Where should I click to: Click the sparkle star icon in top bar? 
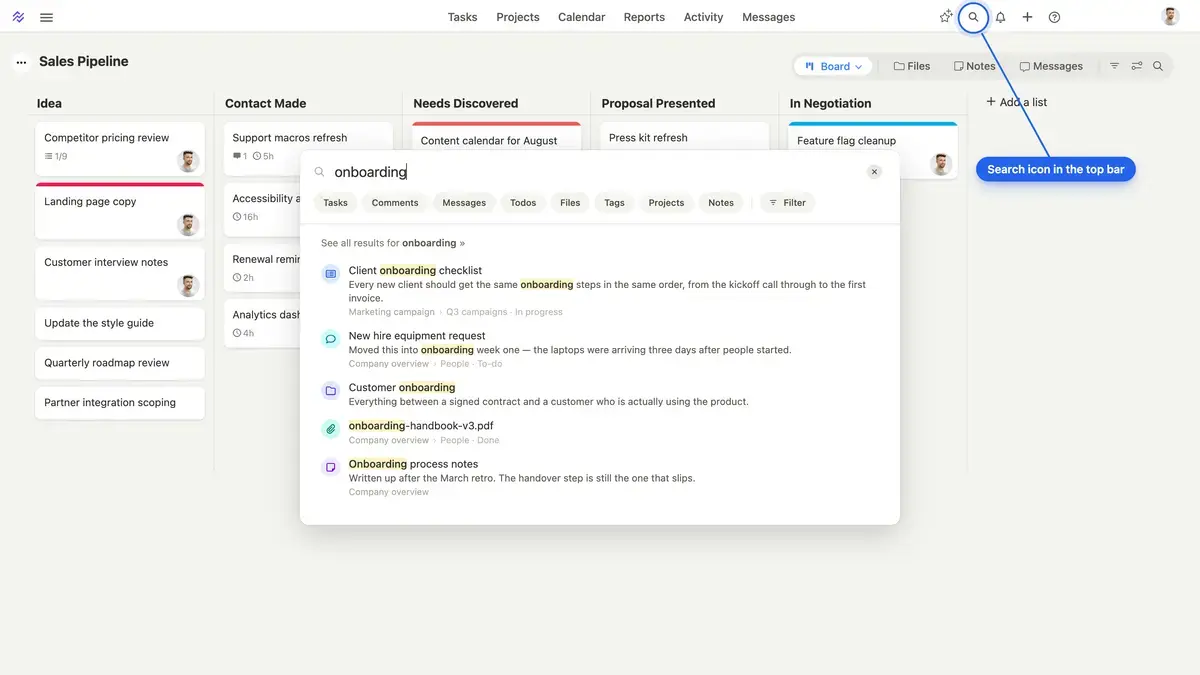tap(946, 17)
